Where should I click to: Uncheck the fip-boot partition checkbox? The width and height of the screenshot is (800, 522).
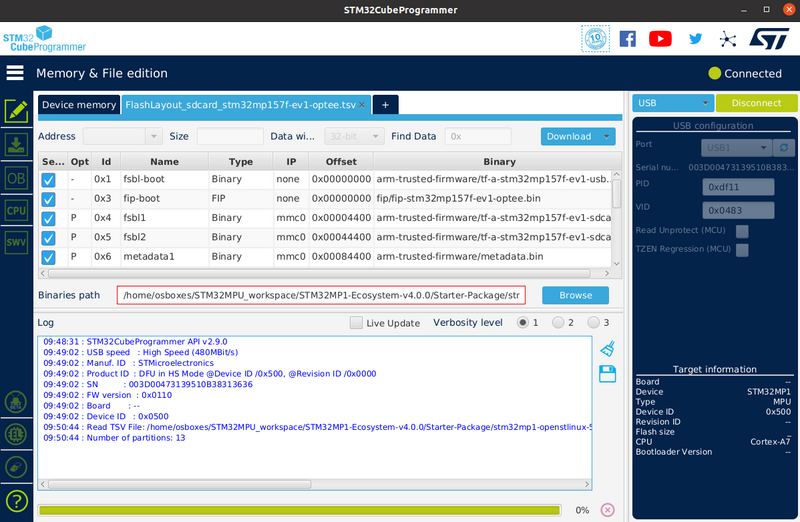click(48, 199)
